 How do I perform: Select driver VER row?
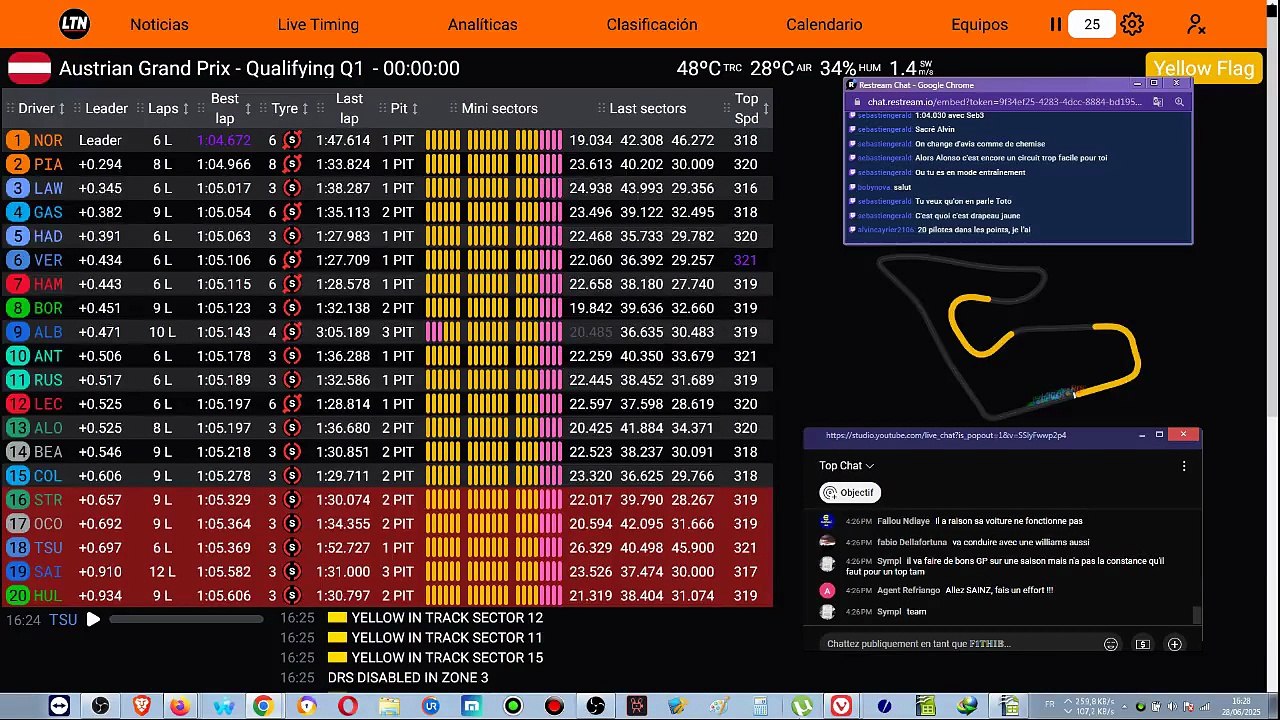tap(387, 260)
